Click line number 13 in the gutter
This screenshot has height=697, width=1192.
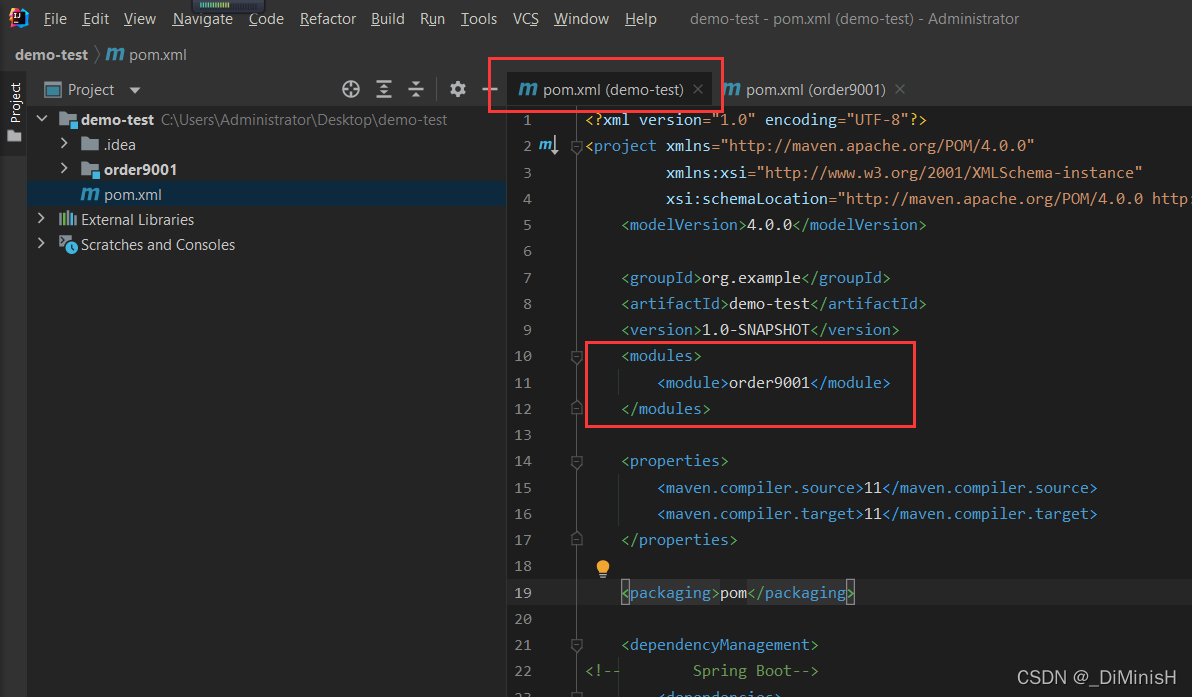(x=523, y=435)
